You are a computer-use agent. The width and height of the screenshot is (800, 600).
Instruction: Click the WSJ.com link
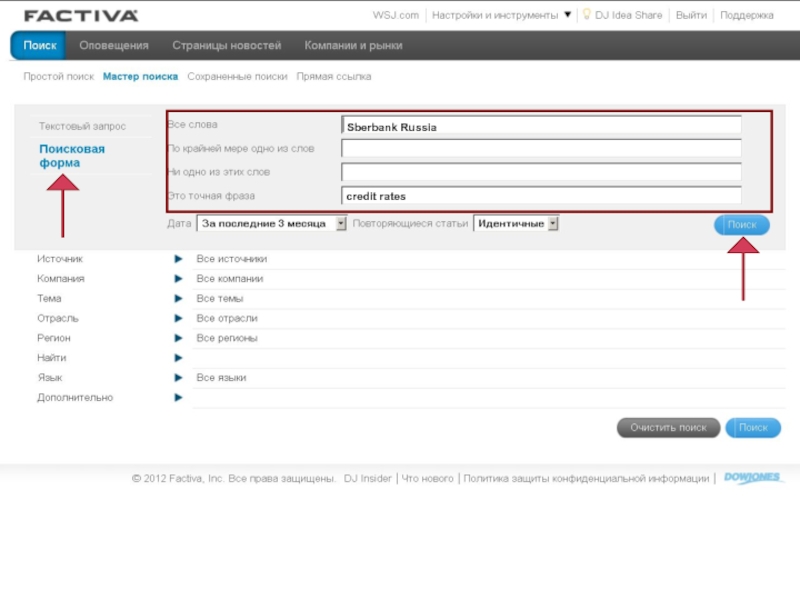click(x=395, y=15)
